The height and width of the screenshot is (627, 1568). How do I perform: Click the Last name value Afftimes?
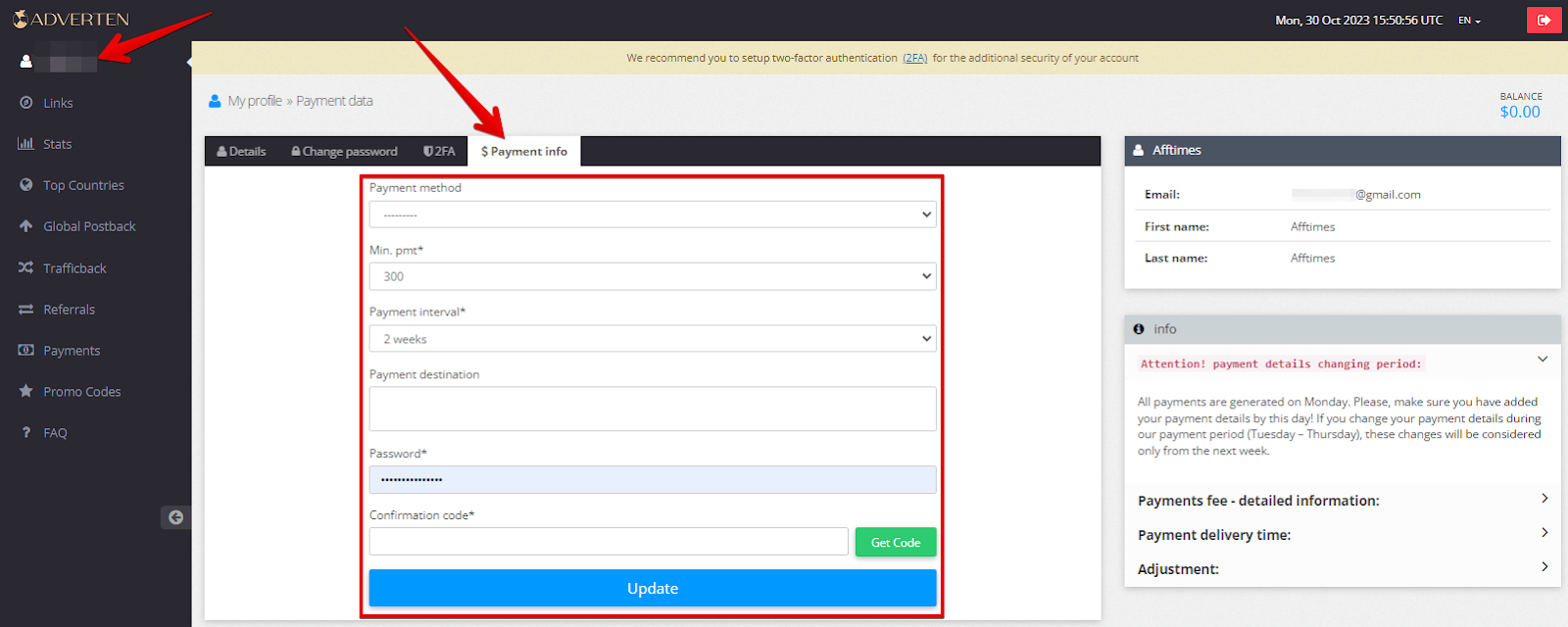tap(1312, 258)
